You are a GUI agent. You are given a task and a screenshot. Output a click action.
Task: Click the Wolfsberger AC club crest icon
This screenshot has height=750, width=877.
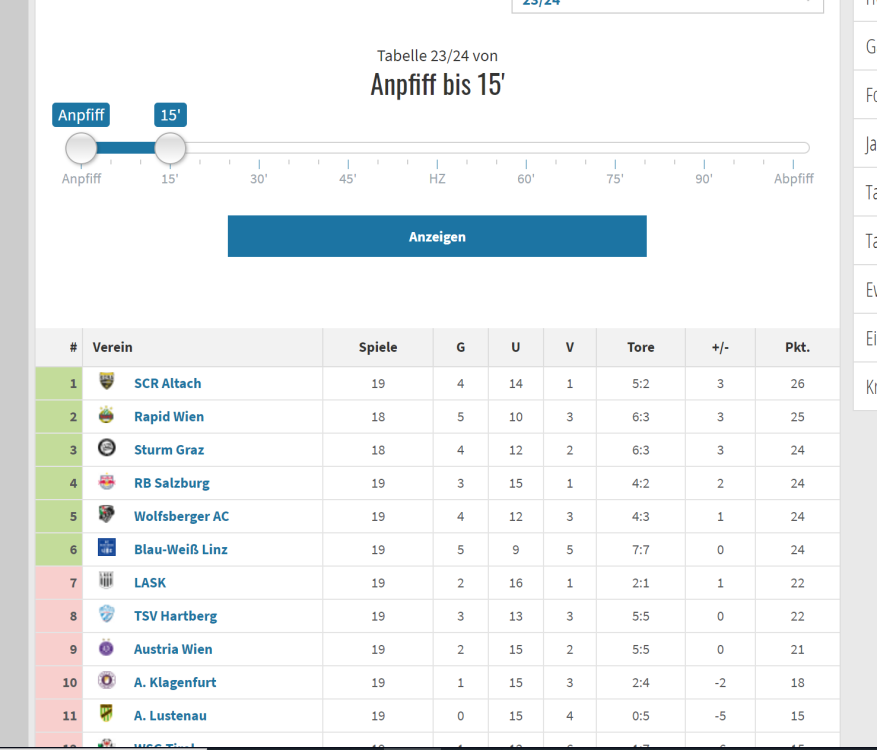[107, 515]
